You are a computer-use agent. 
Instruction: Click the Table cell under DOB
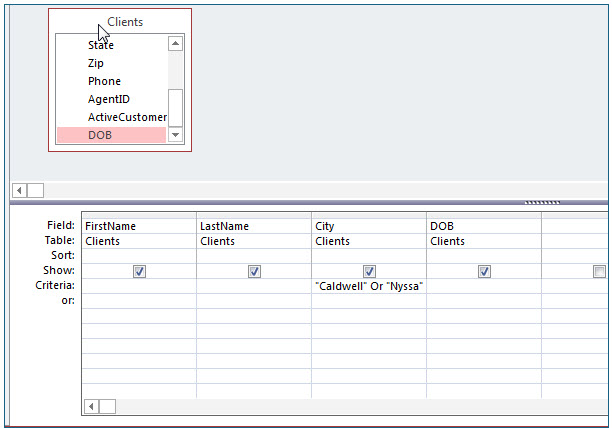484,241
